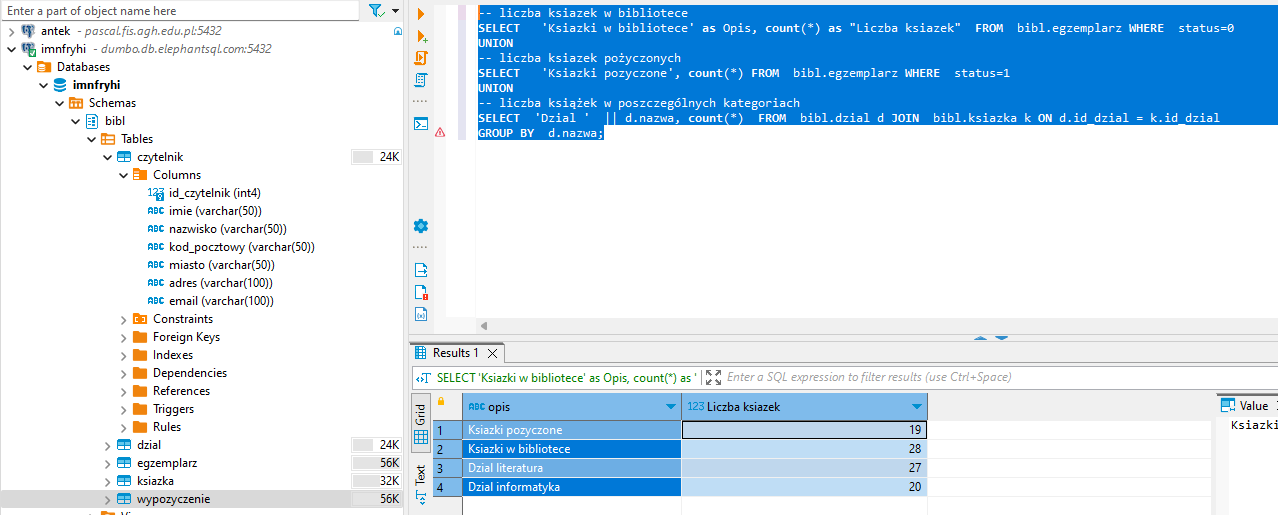Click the czytelnik table icon
Screen dimensions: 1278x515
(x=124, y=157)
